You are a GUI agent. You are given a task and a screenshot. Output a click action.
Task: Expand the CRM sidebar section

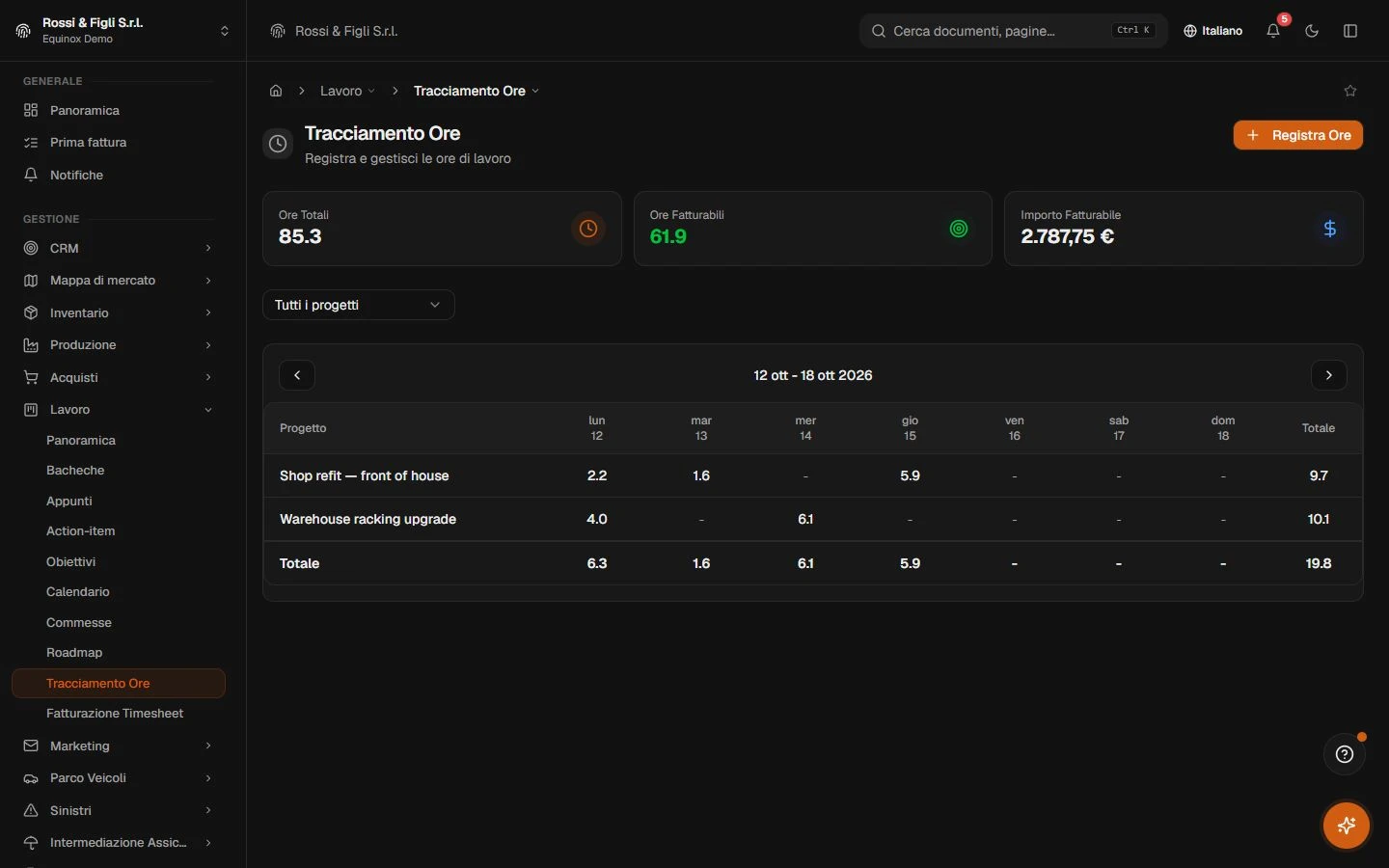[118, 248]
